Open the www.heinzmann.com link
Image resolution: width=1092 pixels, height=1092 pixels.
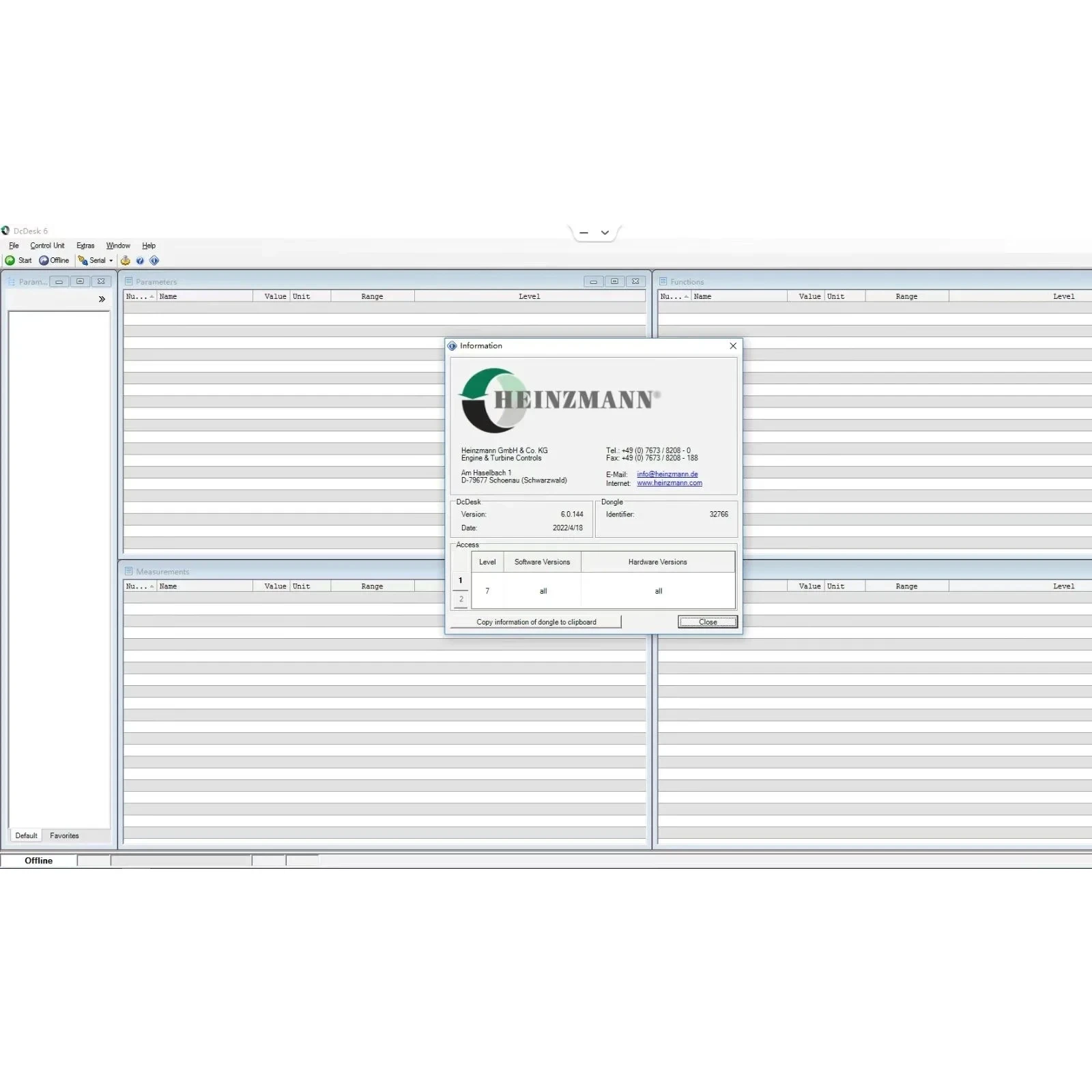[x=670, y=483]
